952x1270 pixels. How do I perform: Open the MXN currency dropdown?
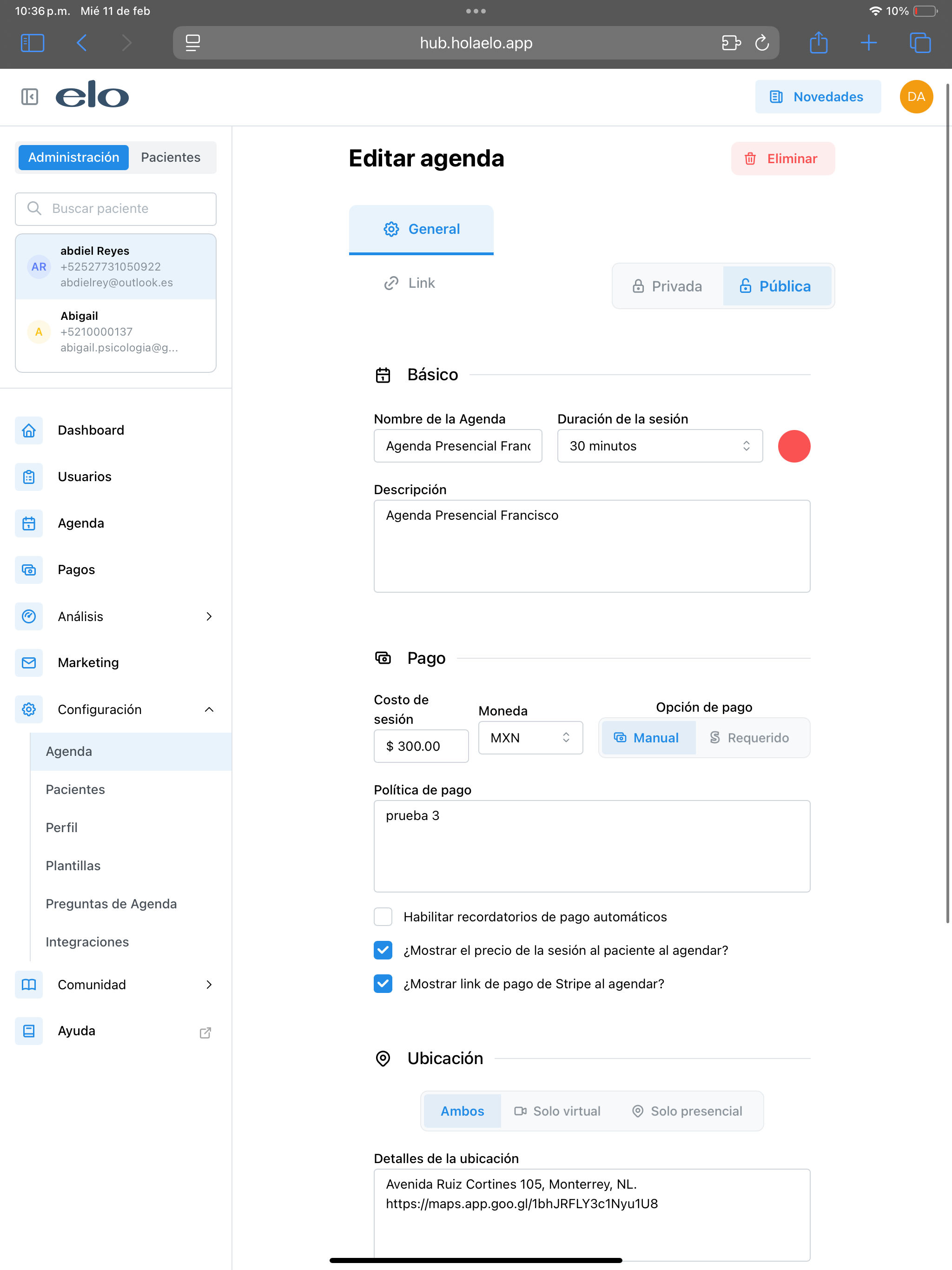pos(530,738)
